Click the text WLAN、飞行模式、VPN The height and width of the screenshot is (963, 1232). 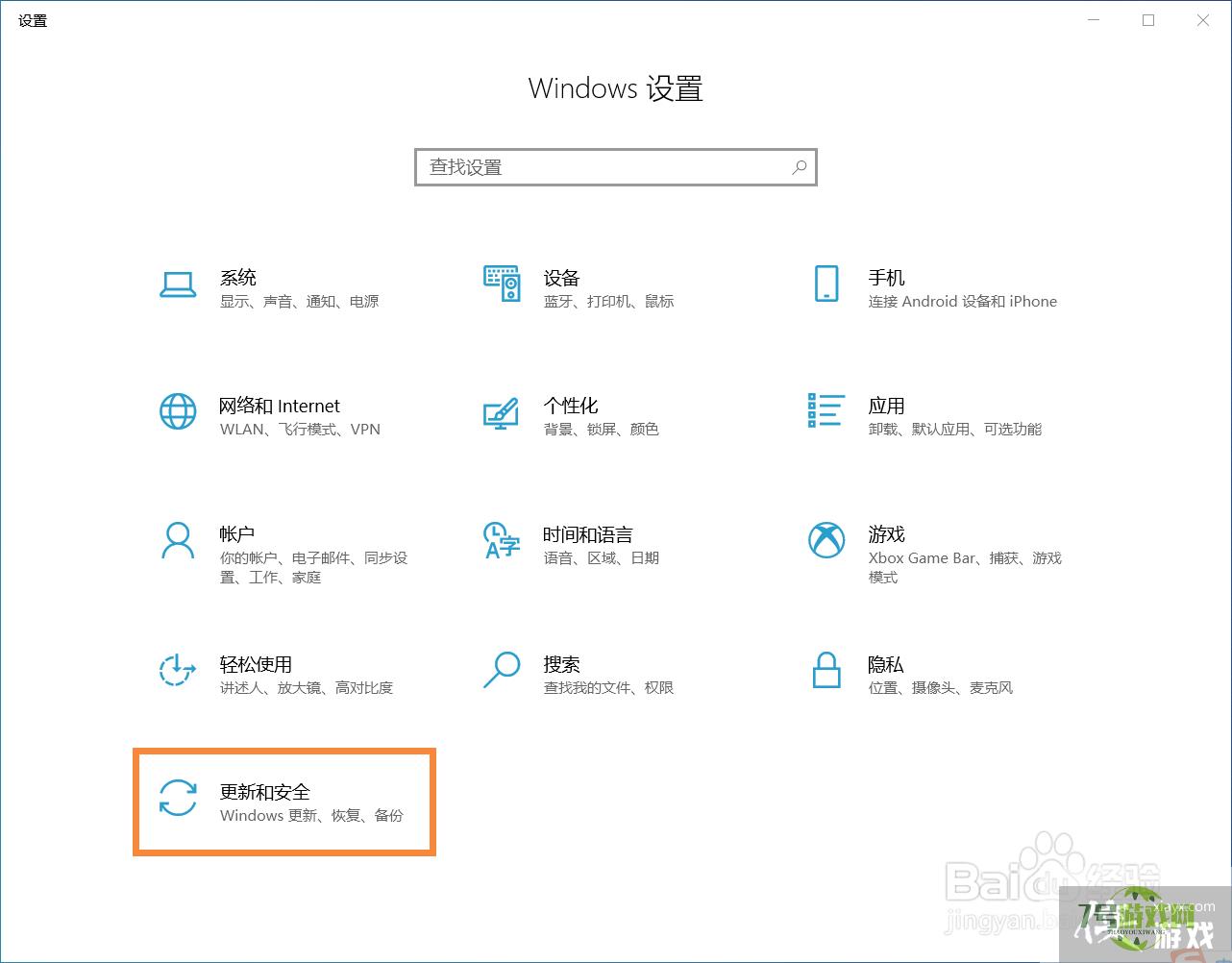pyautogui.click(x=301, y=430)
